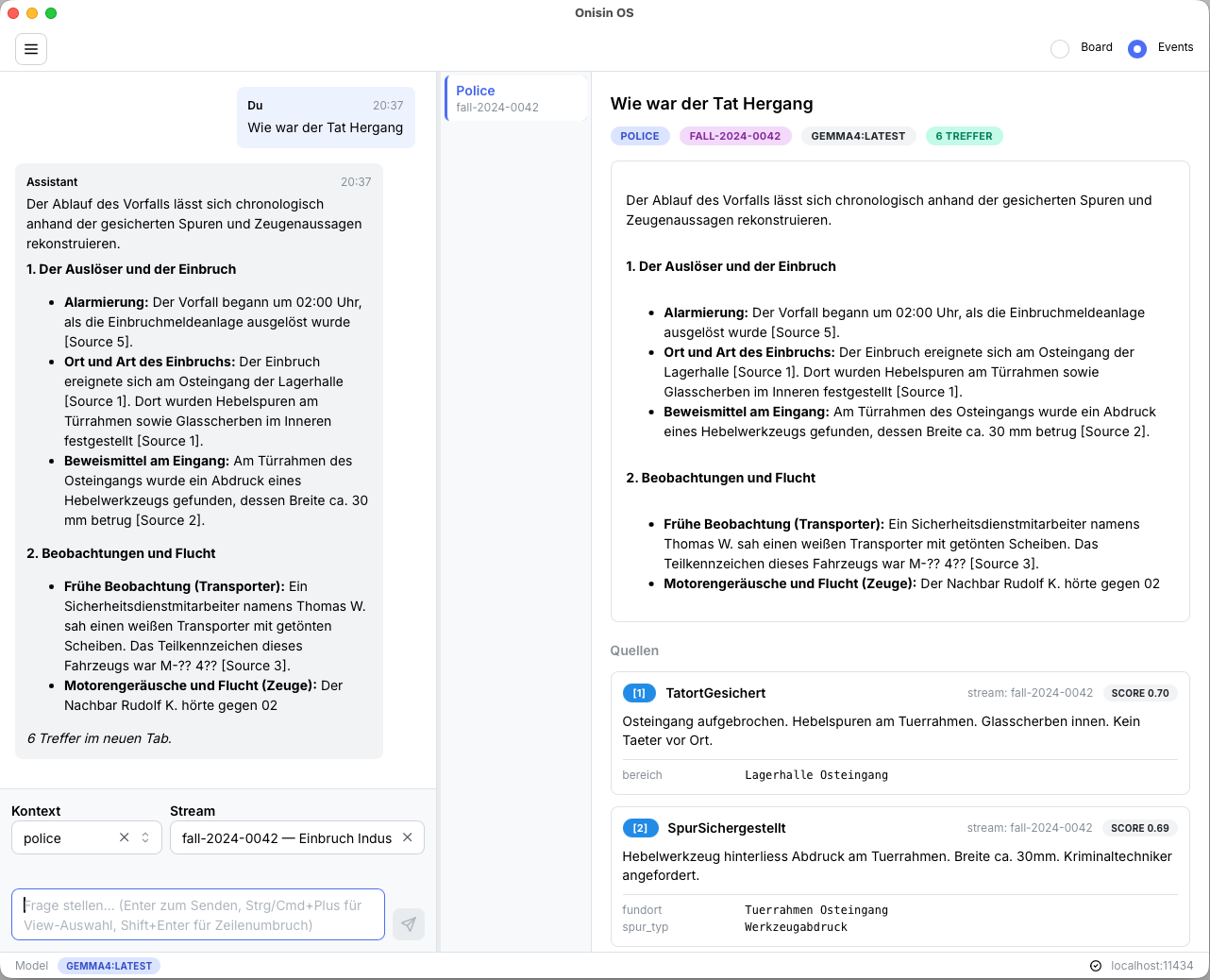The height and width of the screenshot is (980, 1210).
Task: Click the macOS yellow minimize button
Action: (32, 13)
